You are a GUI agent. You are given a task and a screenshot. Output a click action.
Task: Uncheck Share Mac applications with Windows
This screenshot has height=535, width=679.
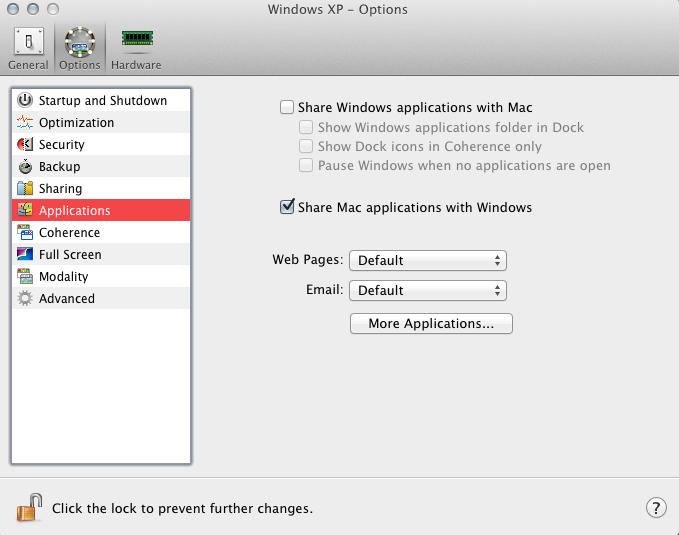pos(287,207)
